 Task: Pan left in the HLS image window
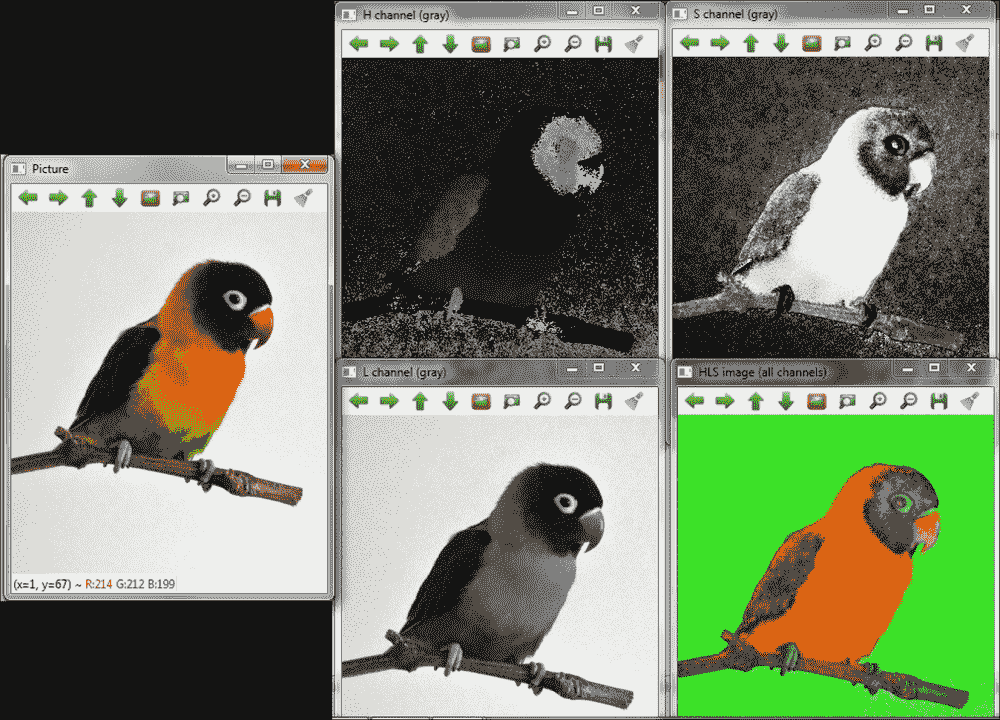pos(694,401)
